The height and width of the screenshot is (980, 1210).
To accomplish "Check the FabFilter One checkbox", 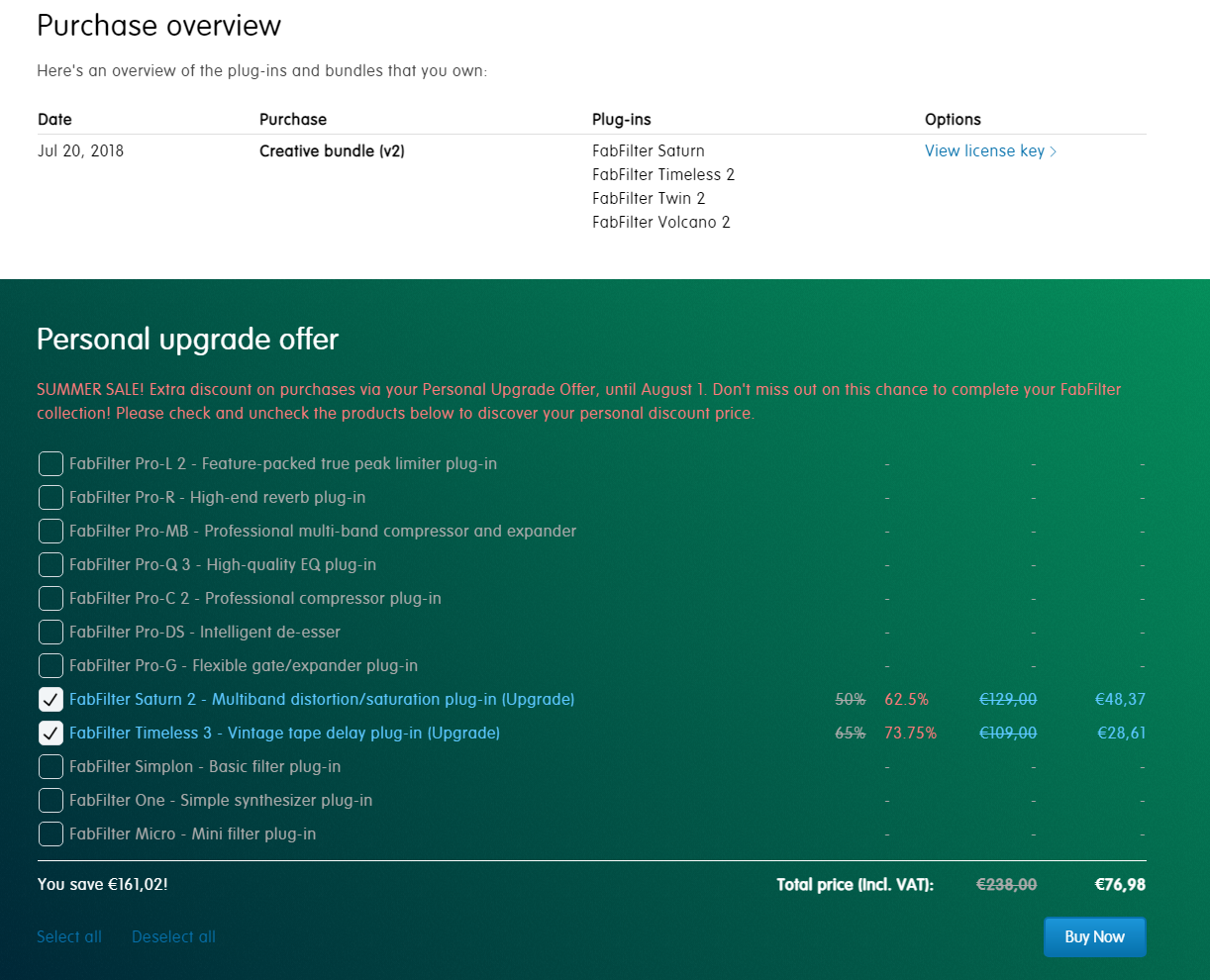I will (50, 800).
